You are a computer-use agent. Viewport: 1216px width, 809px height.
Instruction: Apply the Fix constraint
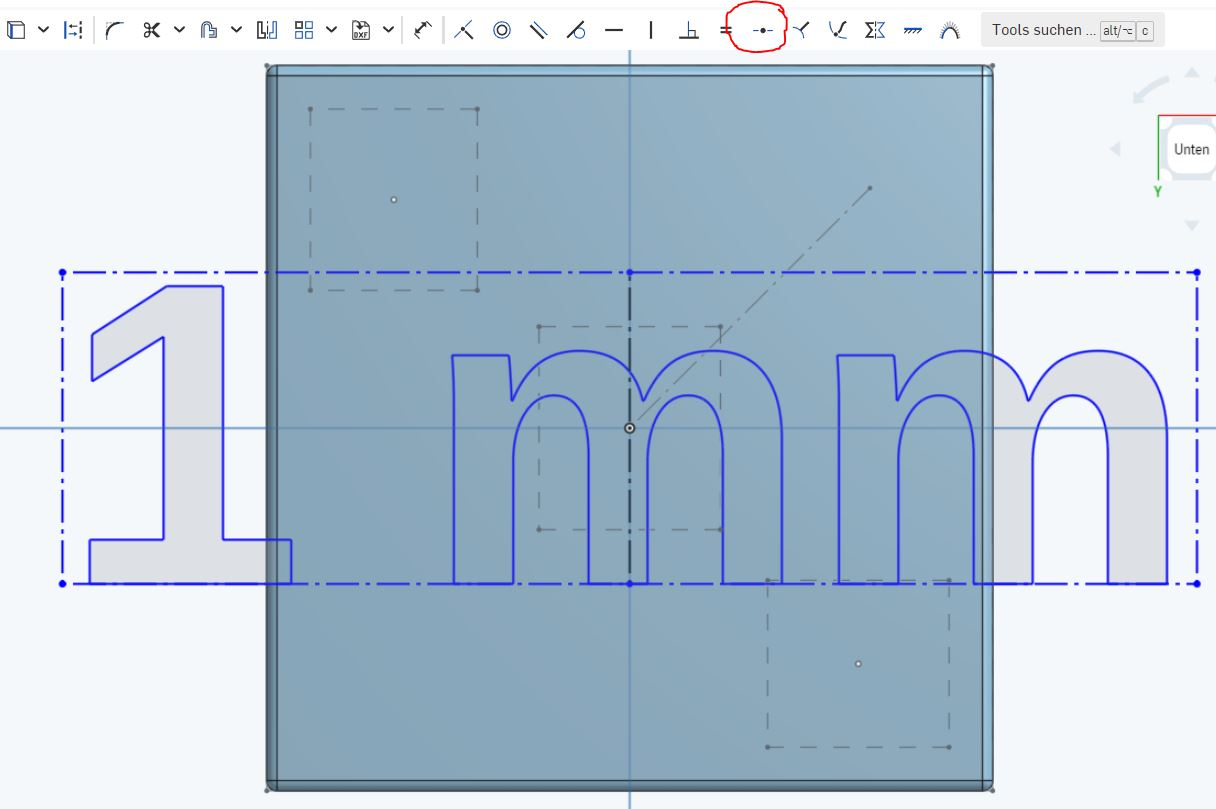tap(912, 30)
